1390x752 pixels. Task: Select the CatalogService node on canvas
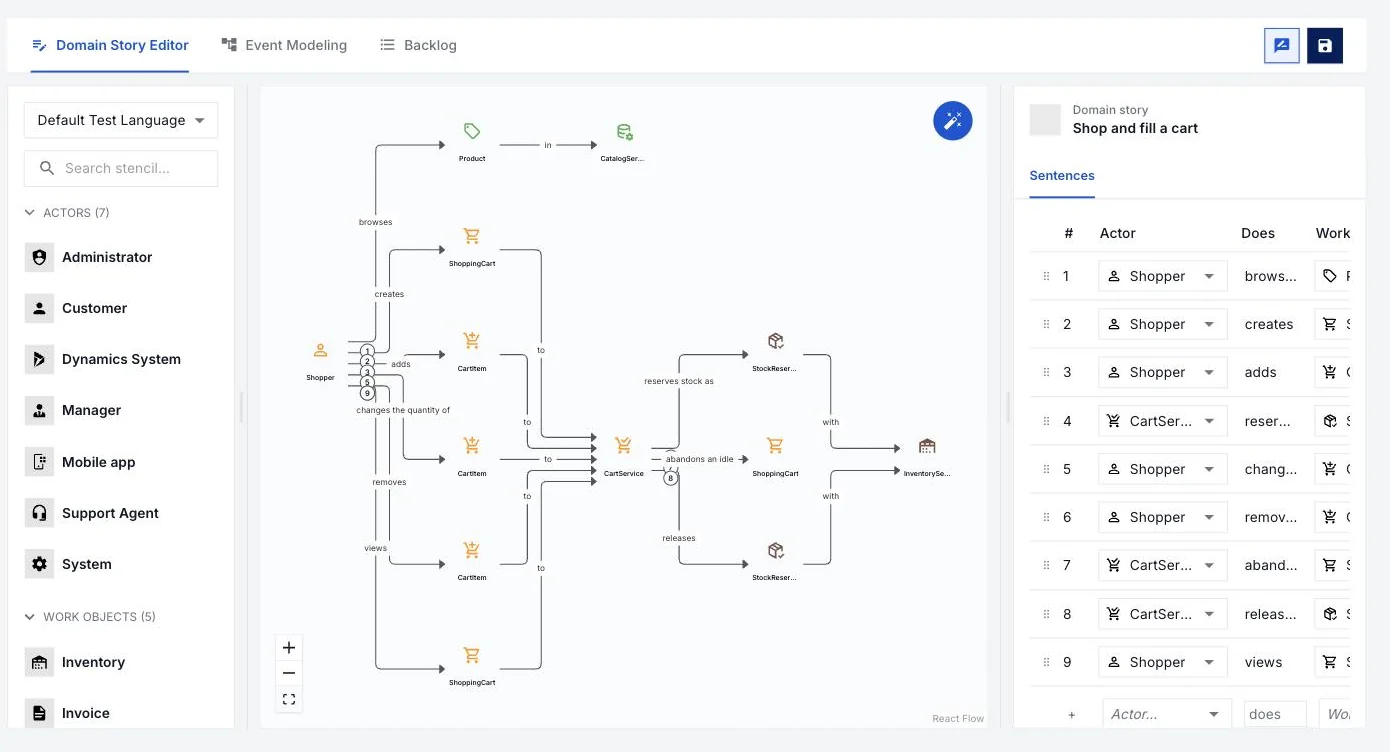(x=623, y=142)
